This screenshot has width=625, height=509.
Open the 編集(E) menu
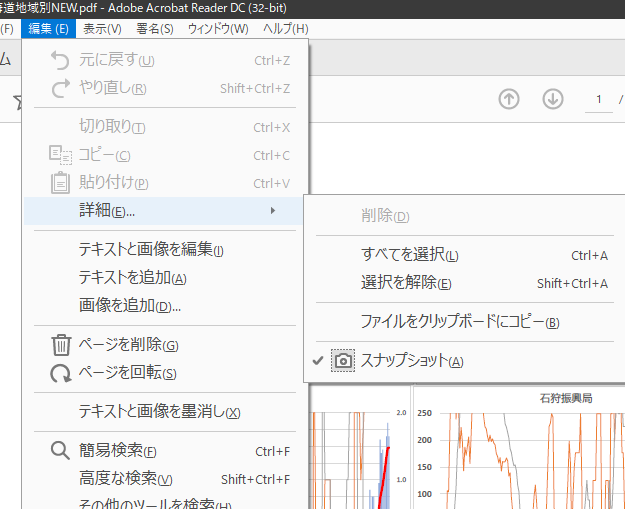pos(48,29)
